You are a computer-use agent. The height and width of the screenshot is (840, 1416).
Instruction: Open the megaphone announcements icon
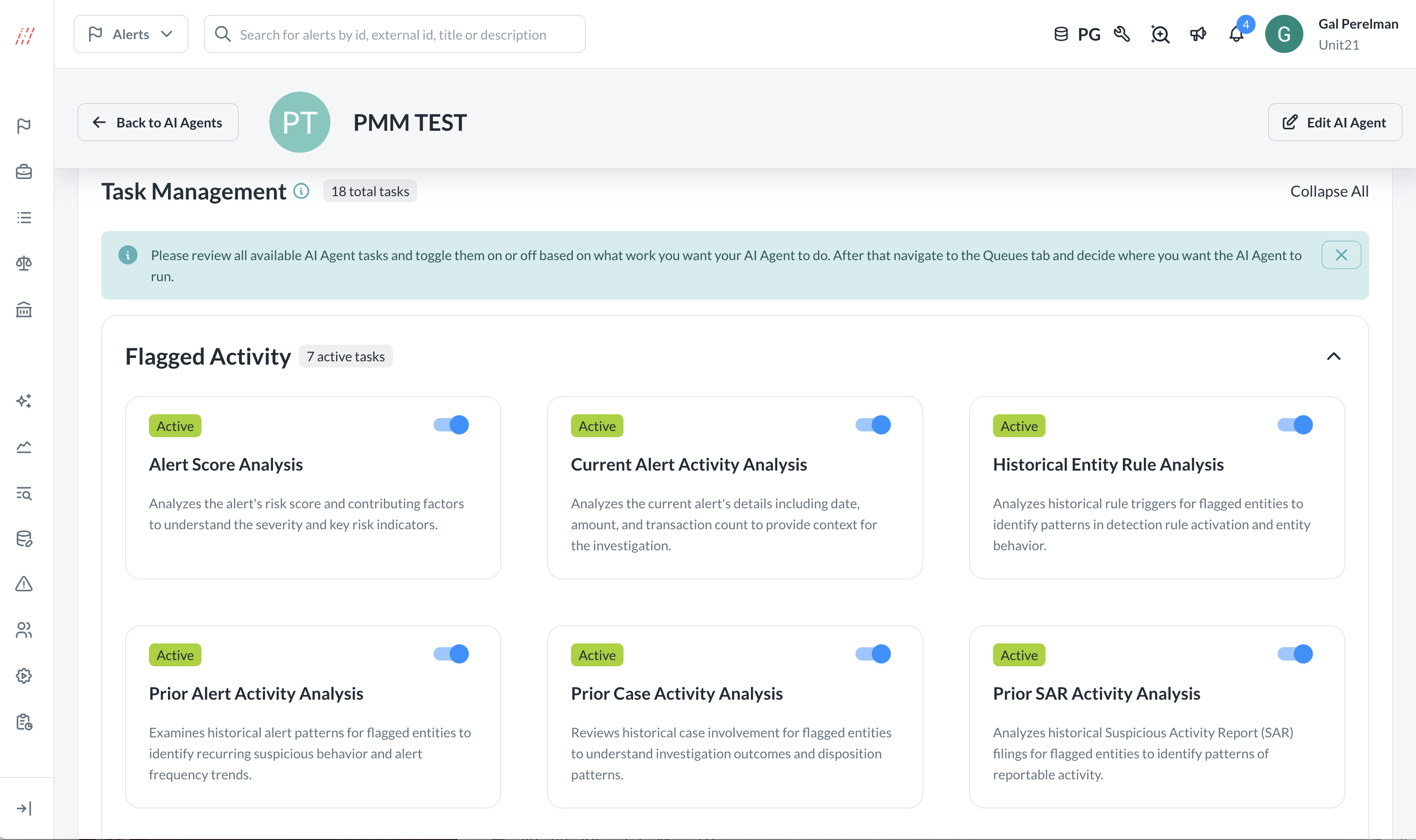(1198, 34)
